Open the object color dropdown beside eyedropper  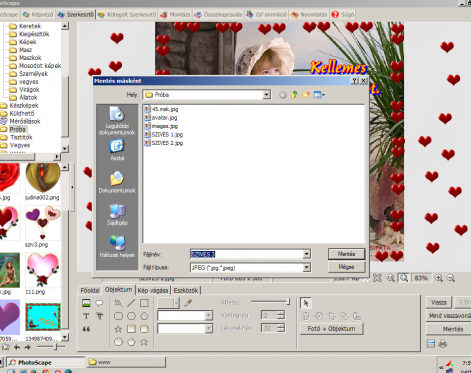point(176,303)
